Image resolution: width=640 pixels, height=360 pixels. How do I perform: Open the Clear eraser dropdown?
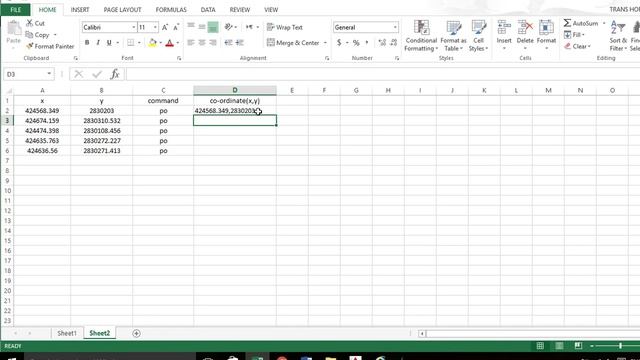click(578, 46)
